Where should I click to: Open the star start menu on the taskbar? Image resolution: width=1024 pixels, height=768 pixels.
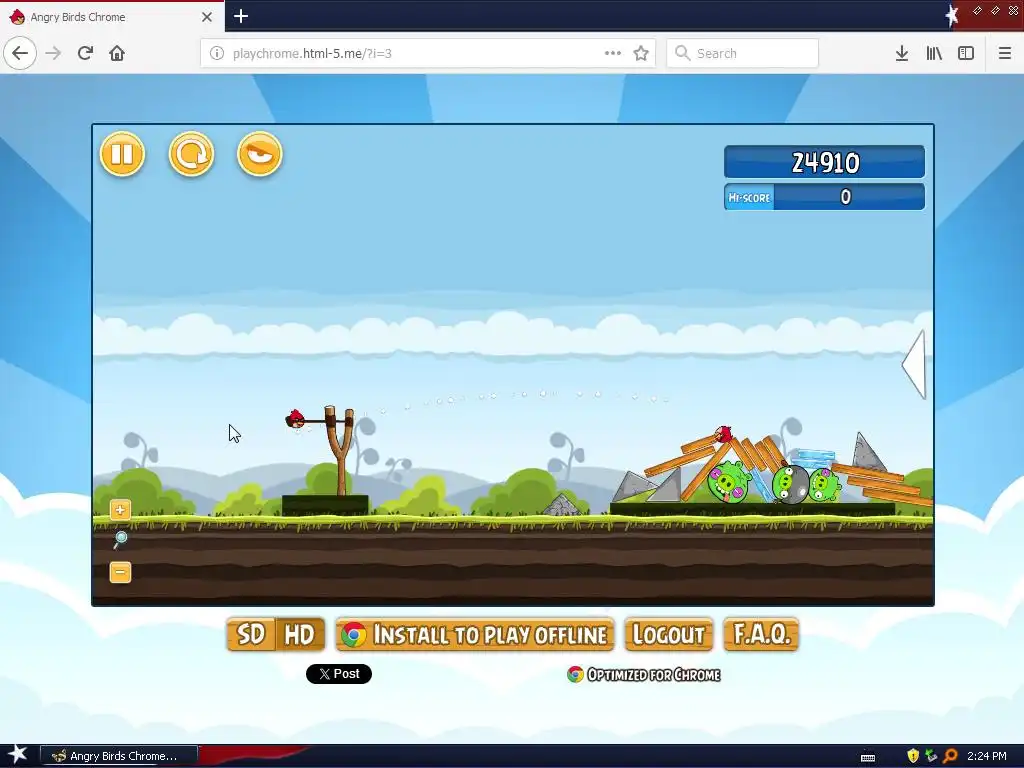click(x=17, y=755)
